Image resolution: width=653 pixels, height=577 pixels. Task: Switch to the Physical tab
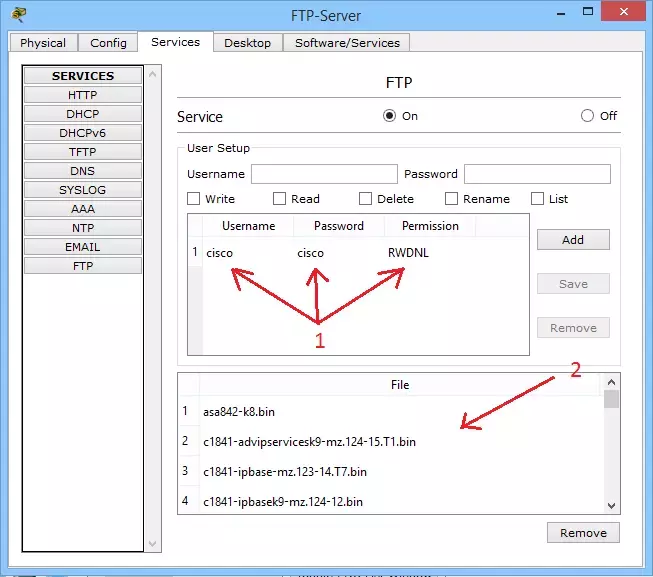pos(43,43)
